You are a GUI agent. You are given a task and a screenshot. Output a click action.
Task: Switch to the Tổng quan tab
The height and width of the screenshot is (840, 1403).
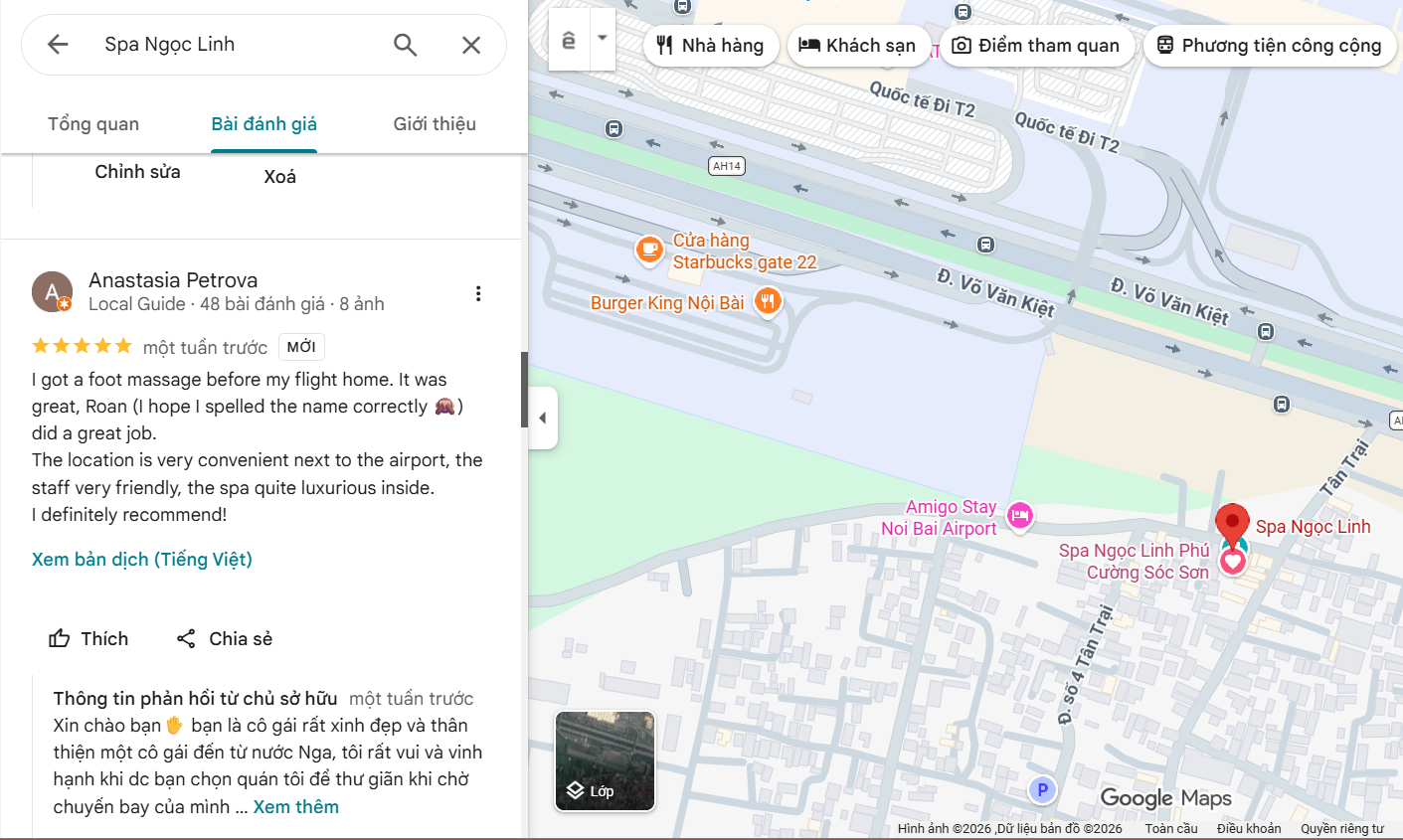click(x=92, y=123)
